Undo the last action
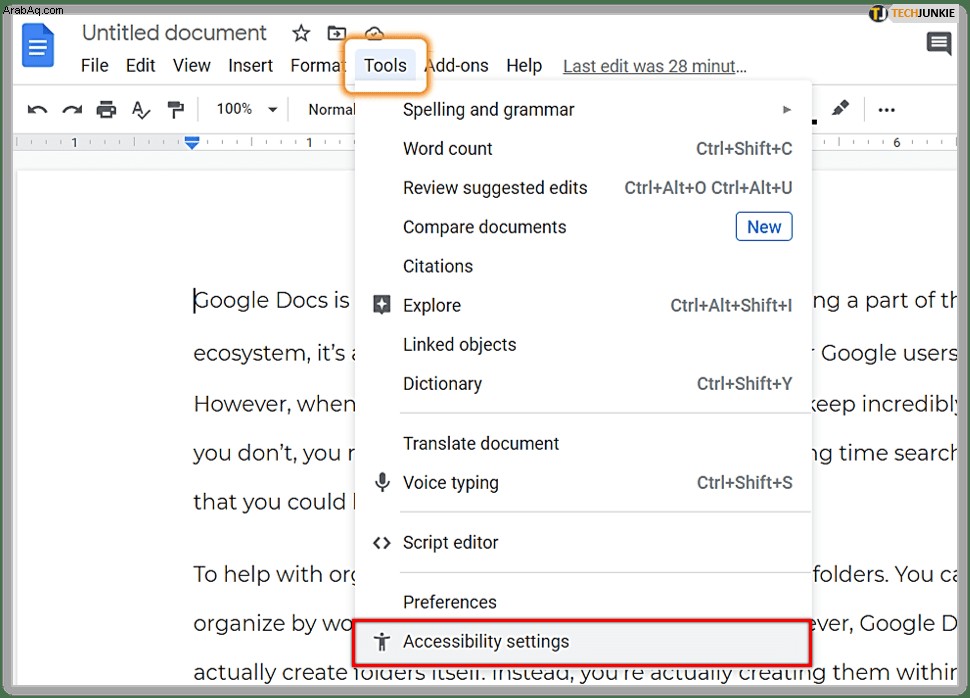Image resolution: width=970 pixels, height=698 pixels. pos(37,110)
